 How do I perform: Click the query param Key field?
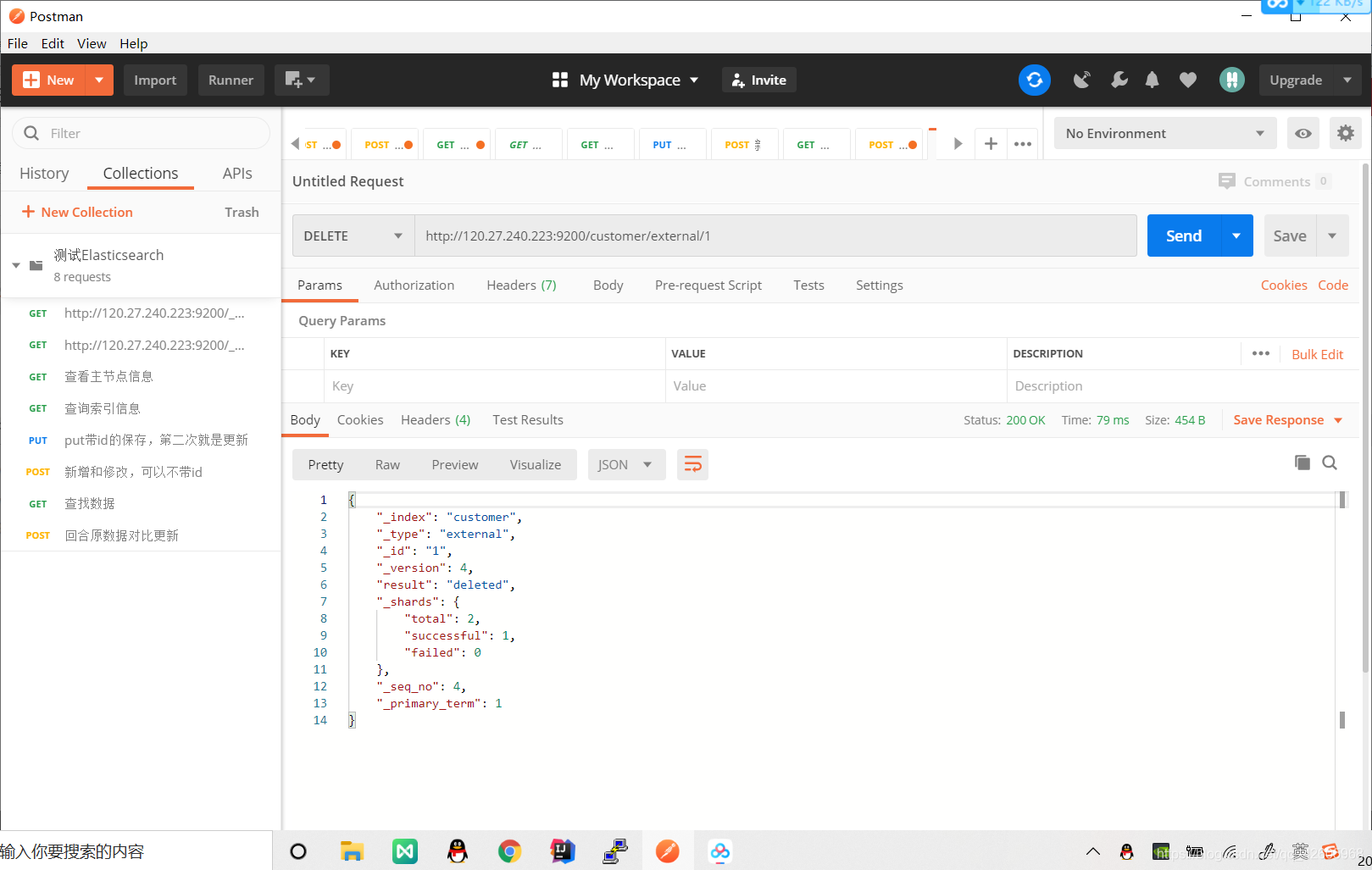click(494, 385)
